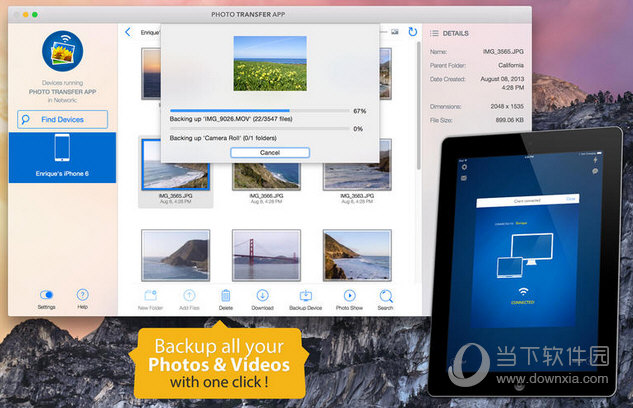Click the computer monitors graphic on iPad
The image size is (633, 408).
pos(524,255)
